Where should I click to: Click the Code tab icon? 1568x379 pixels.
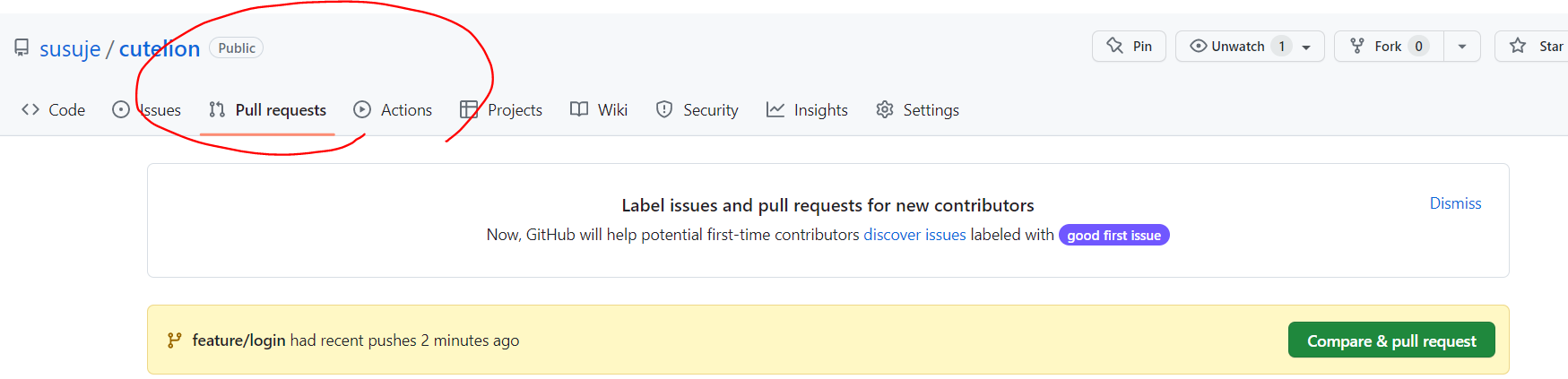(x=30, y=109)
